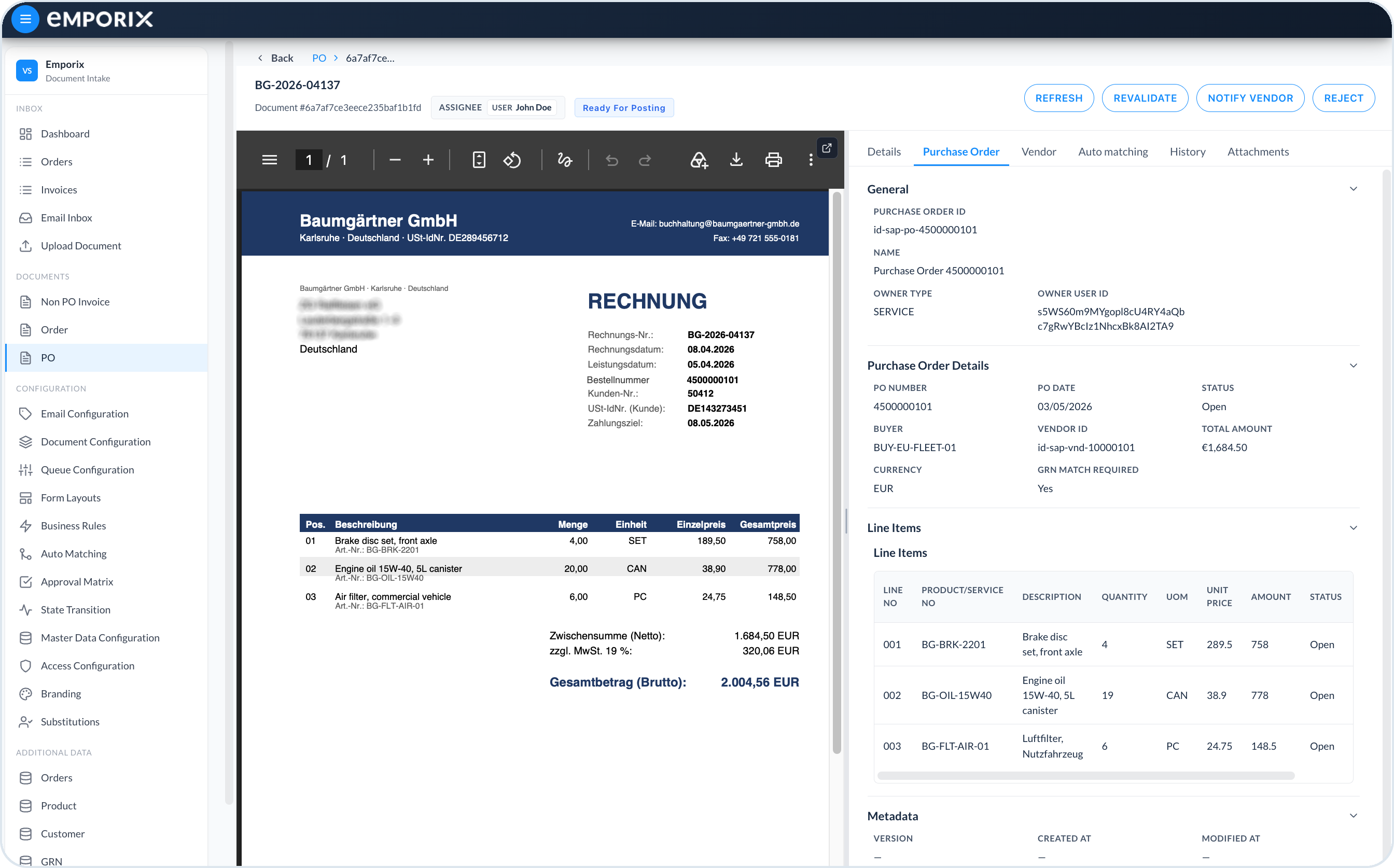Open the PDF viewer more options menu
The width and height of the screenshot is (1394, 868).
811,160
